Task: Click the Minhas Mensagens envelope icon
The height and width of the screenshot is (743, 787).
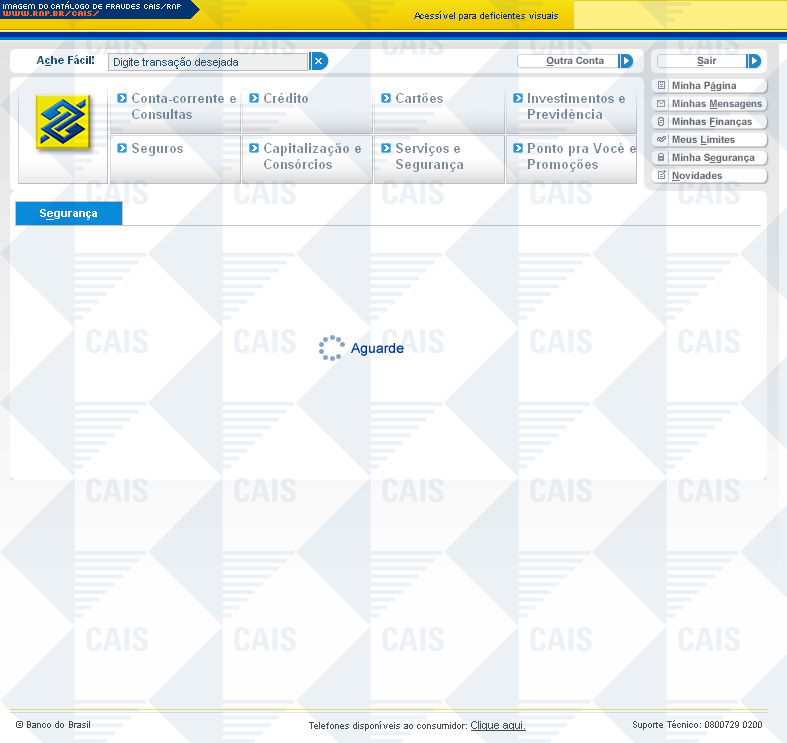Action: point(661,104)
